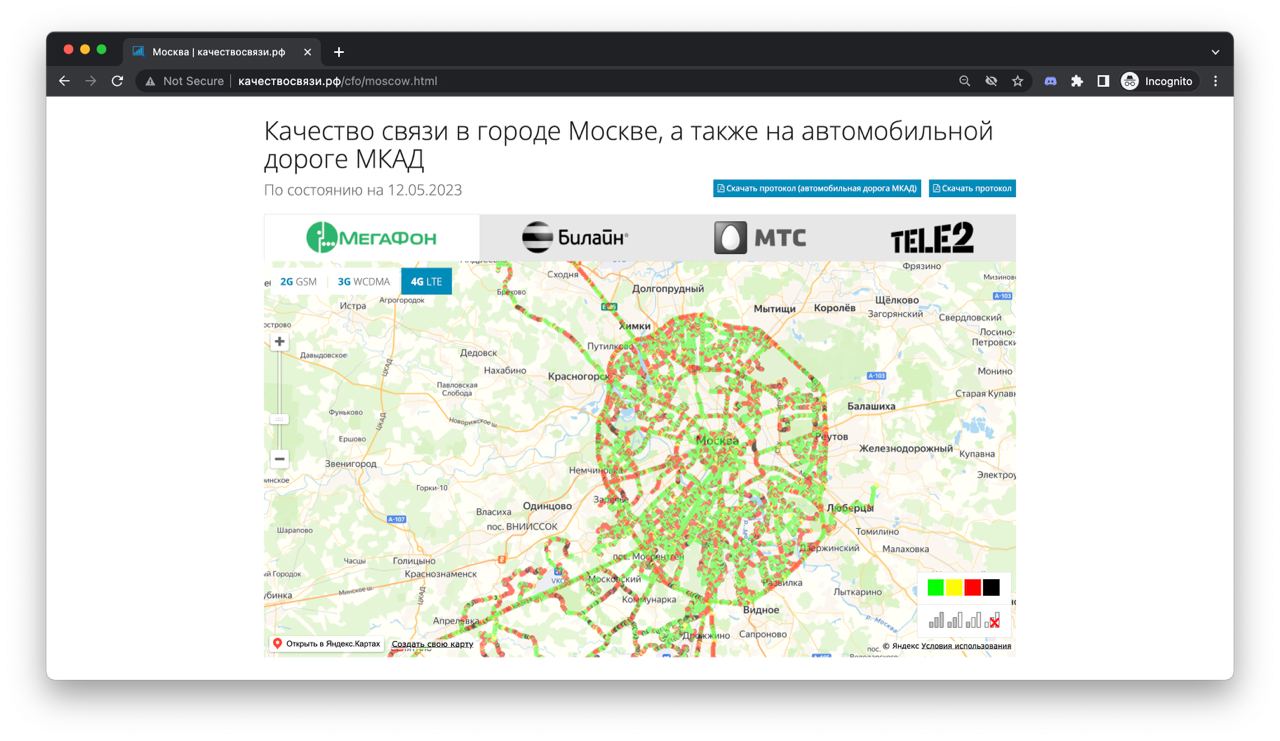
Task: Click the map zoom slider handle
Action: [x=280, y=419]
